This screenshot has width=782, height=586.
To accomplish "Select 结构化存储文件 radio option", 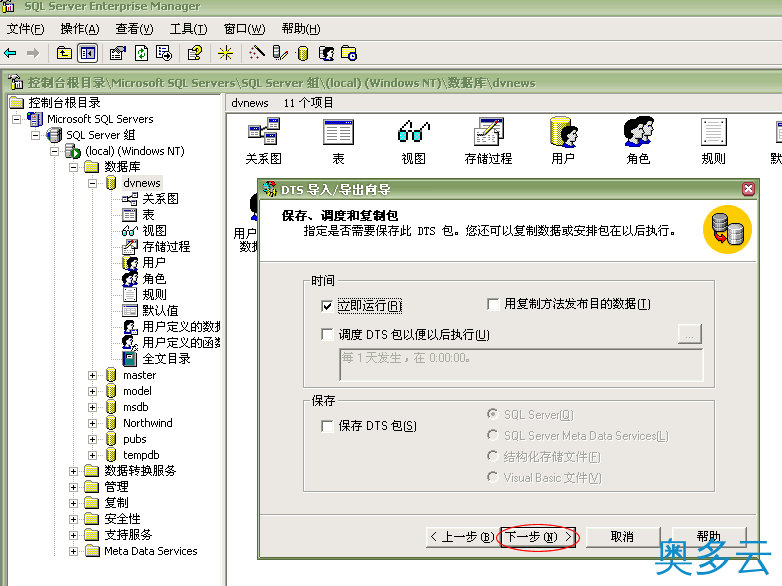I will coord(492,456).
